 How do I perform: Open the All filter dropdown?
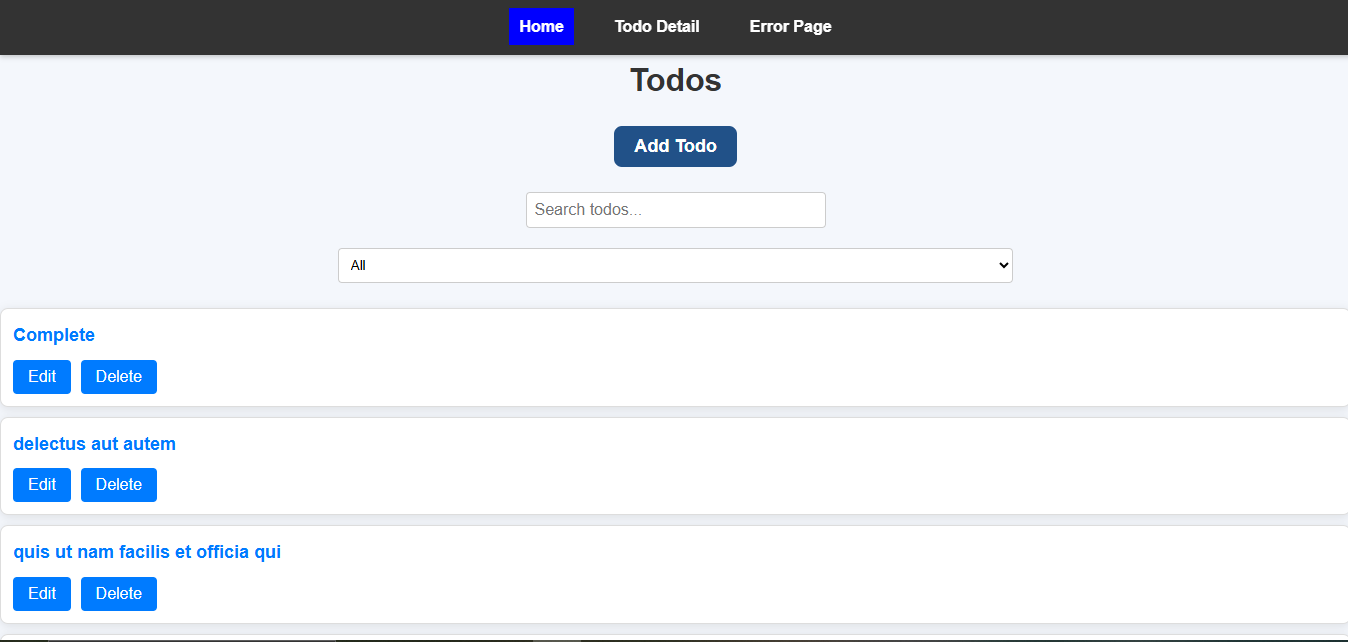pos(675,266)
